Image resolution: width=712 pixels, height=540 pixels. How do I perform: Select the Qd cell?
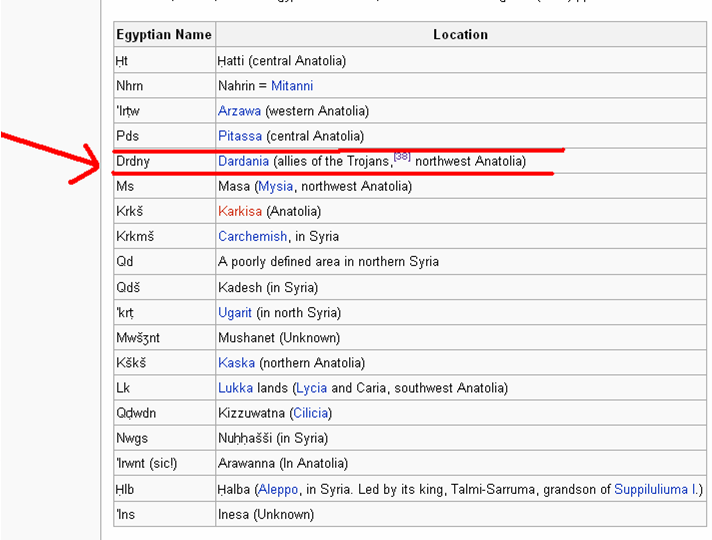(x=164, y=261)
